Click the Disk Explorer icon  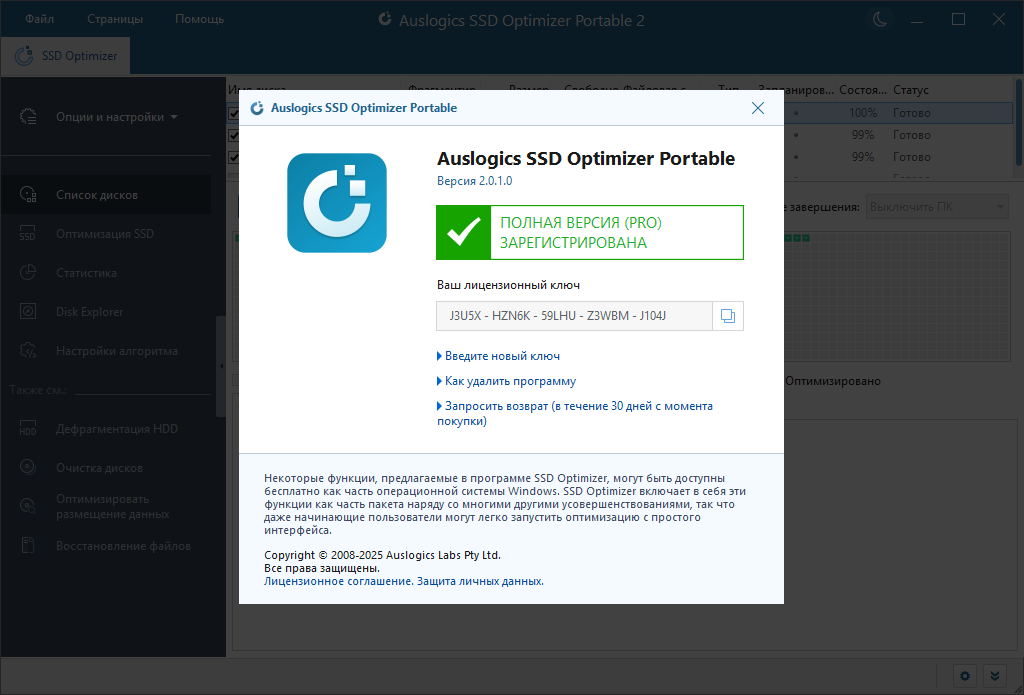point(27,312)
